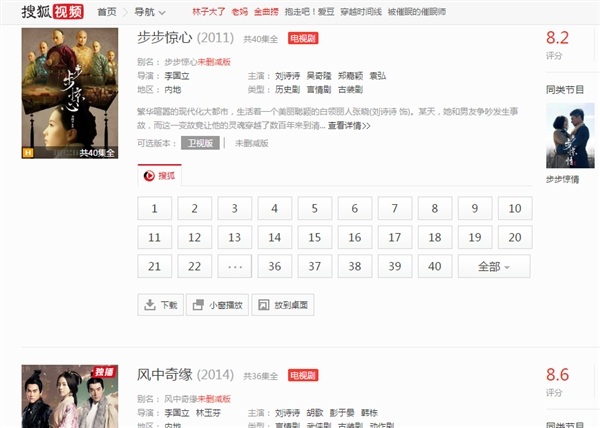Open the 全部 episodes dropdown
The image size is (600, 428).
(494, 266)
